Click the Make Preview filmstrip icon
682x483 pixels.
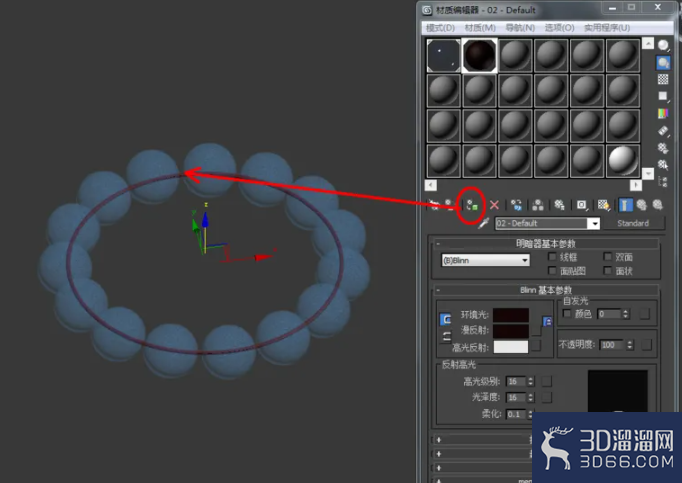click(x=663, y=131)
